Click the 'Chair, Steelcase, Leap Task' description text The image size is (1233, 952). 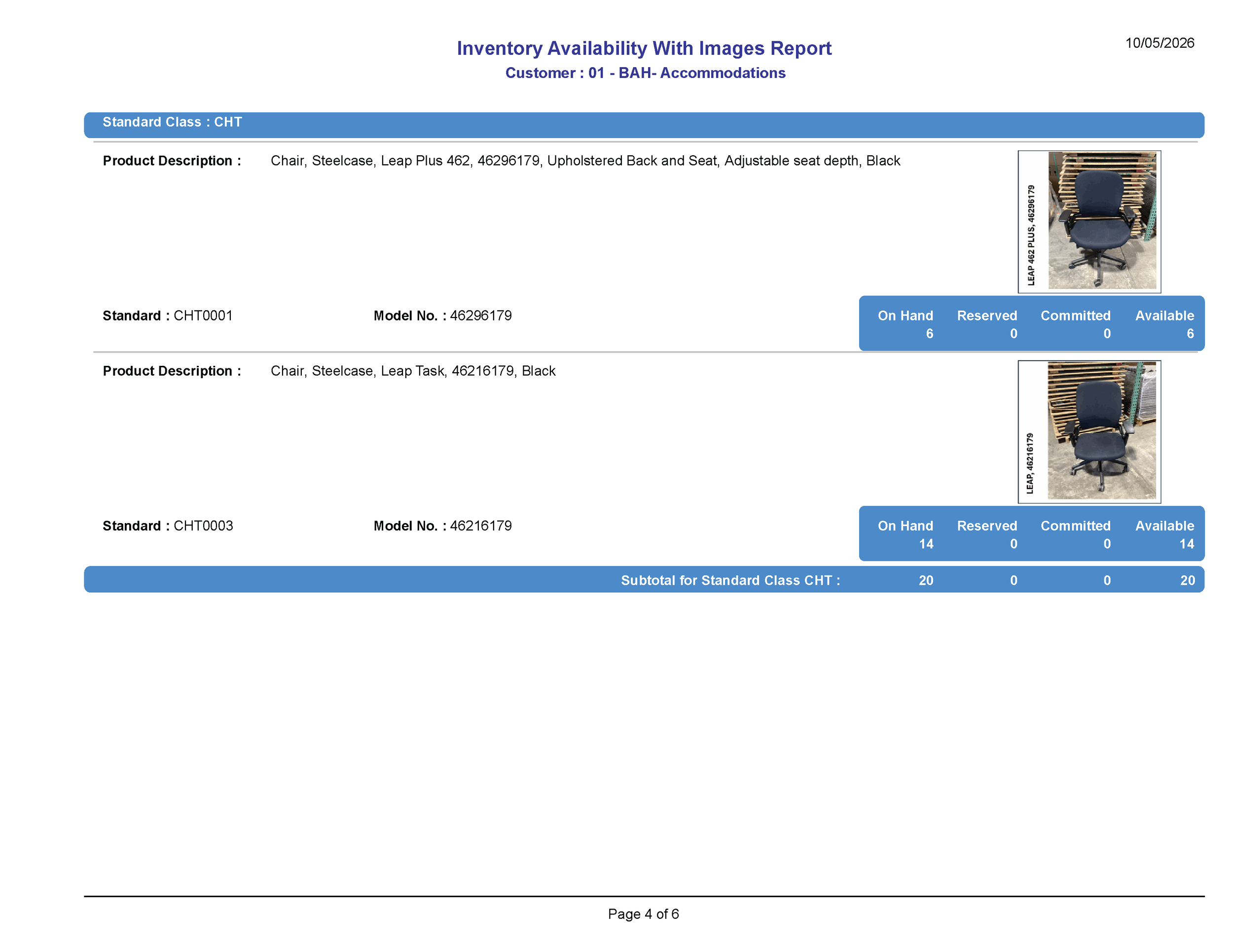tap(413, 371)
